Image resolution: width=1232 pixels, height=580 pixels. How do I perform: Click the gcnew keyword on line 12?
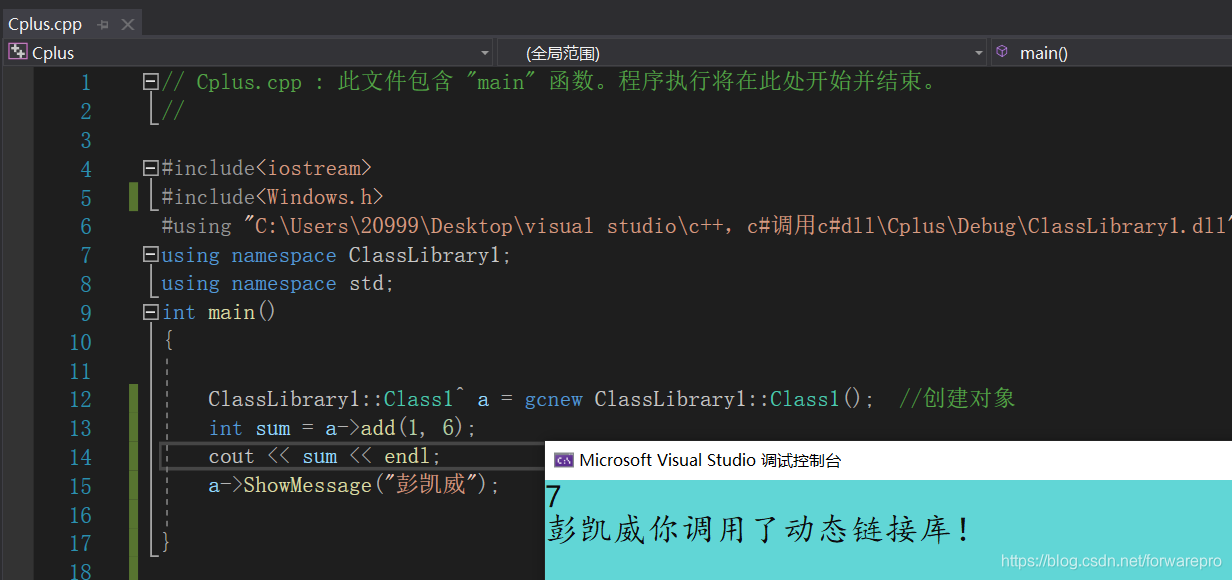(x=554, y=399)
